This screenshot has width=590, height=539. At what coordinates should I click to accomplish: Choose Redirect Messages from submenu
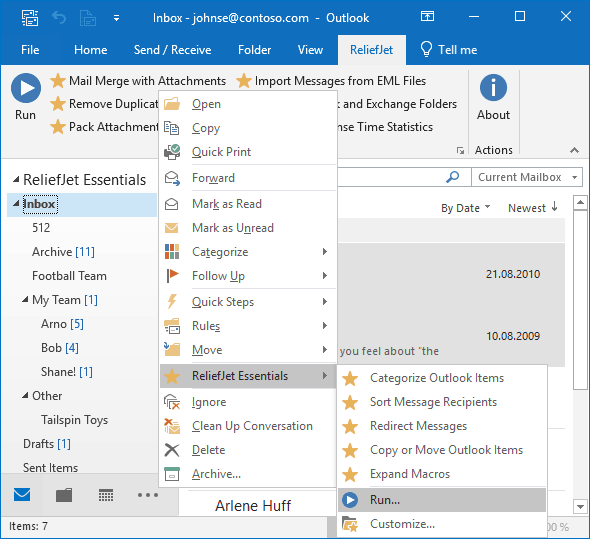point(442,426)
